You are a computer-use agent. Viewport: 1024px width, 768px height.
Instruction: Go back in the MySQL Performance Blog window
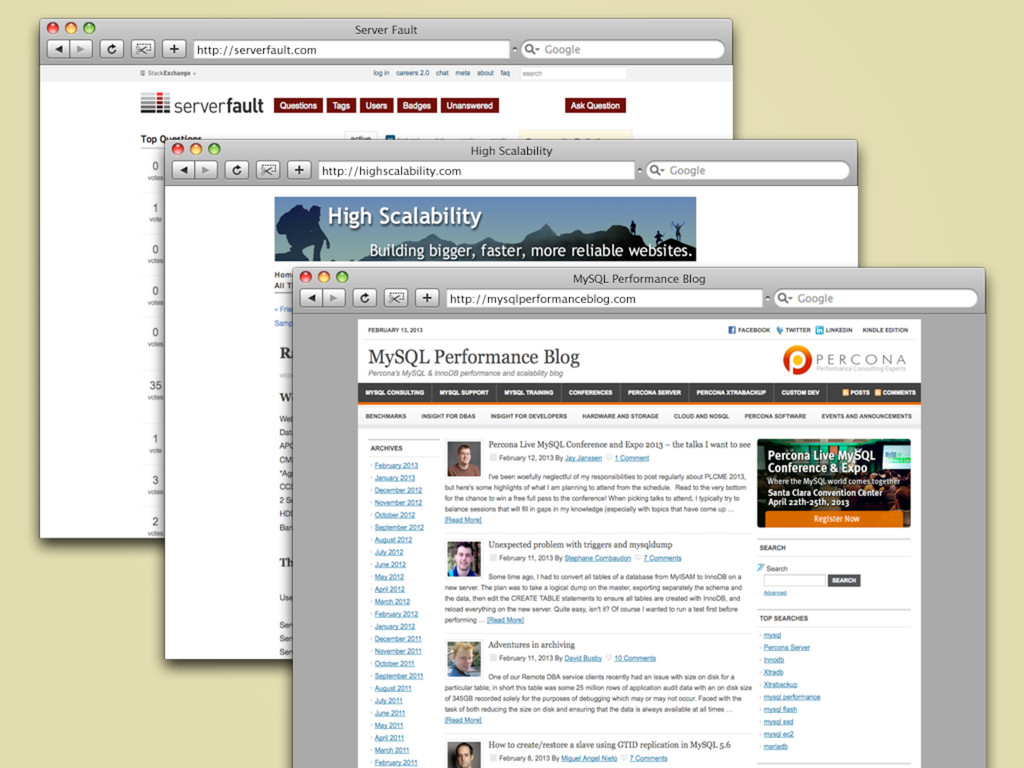[312, 298]
